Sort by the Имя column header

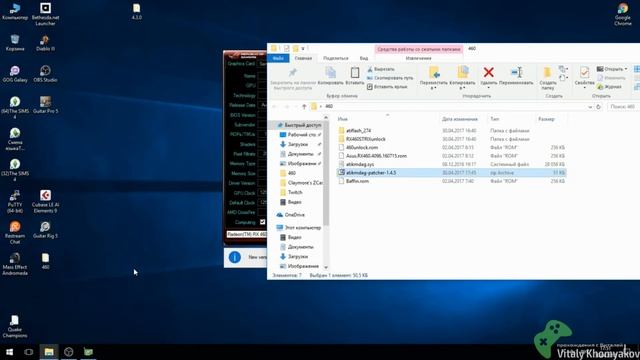(x=343, y=119)
